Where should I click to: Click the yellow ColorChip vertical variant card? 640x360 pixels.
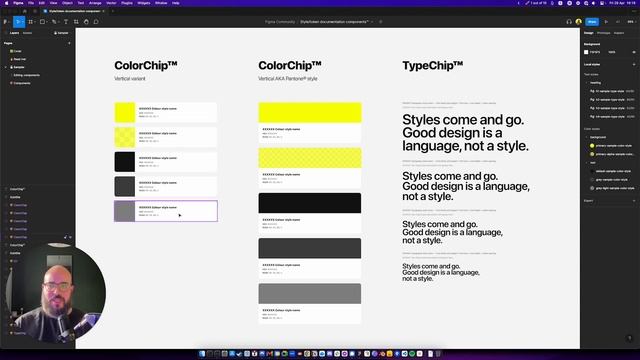pyautogui.click(x=165, y=113)
